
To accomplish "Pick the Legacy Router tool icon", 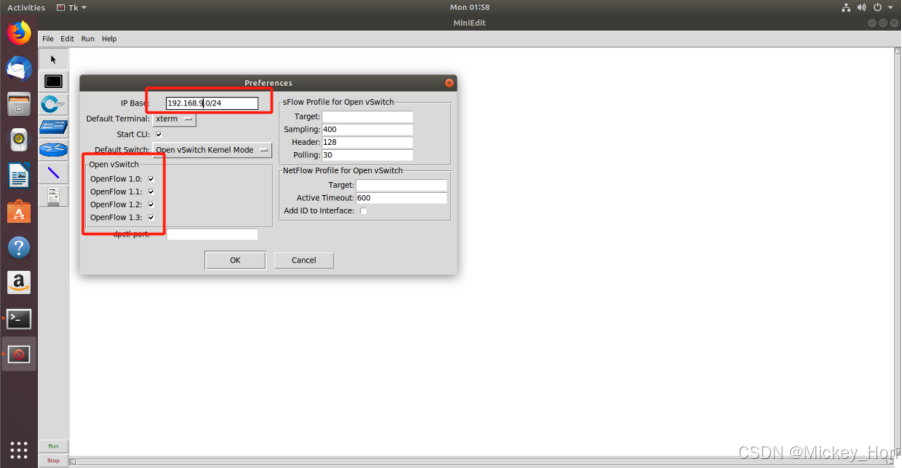I will pyautogui.click(x=53, y=149).
